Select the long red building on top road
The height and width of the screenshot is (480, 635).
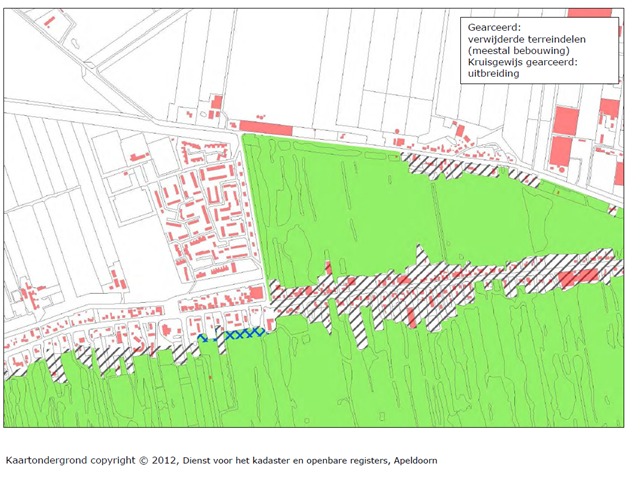pyautogui.click(x=266, y=126)
